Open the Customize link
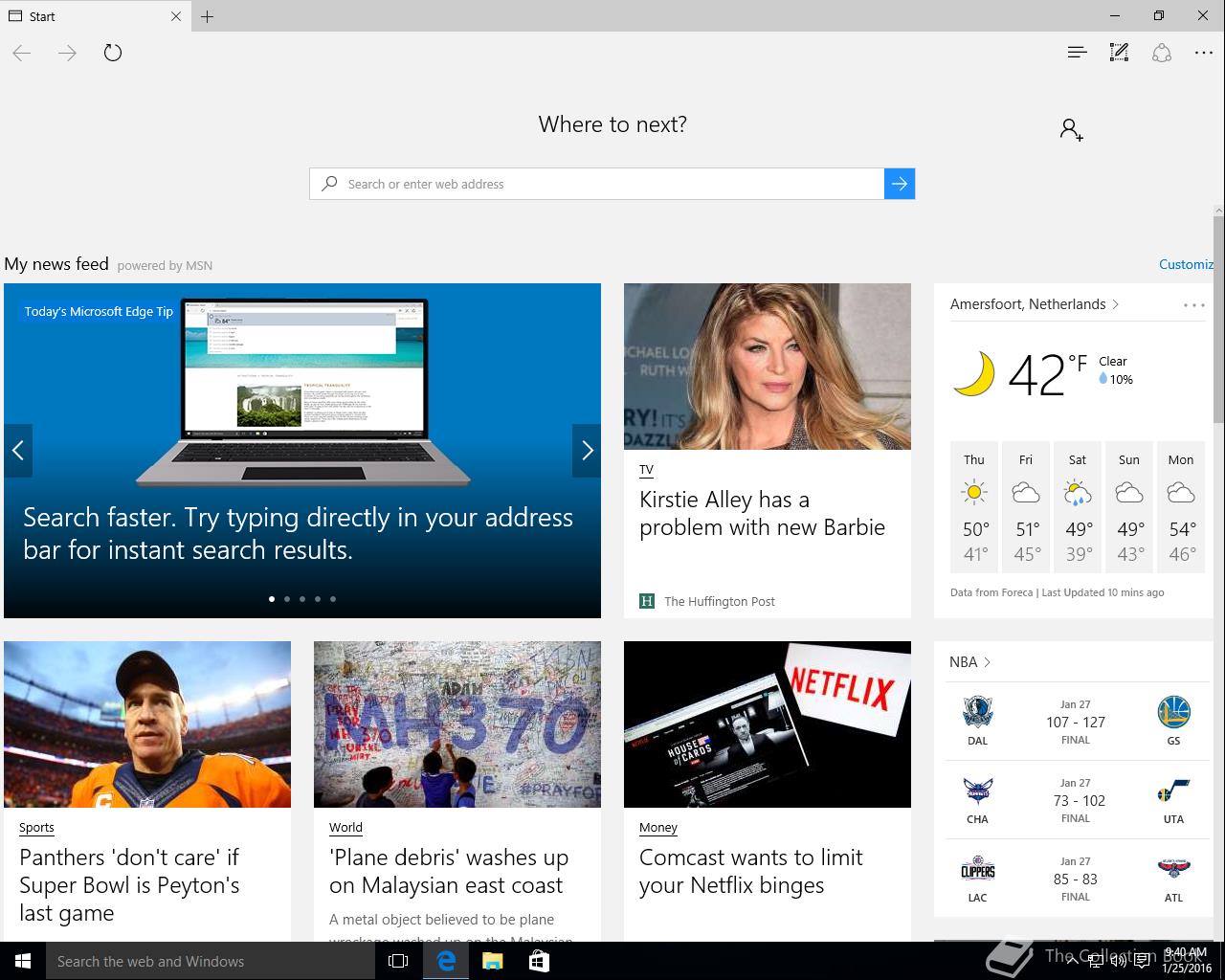This screenshot has width=1225, height=980. [x=1186, y=264]
